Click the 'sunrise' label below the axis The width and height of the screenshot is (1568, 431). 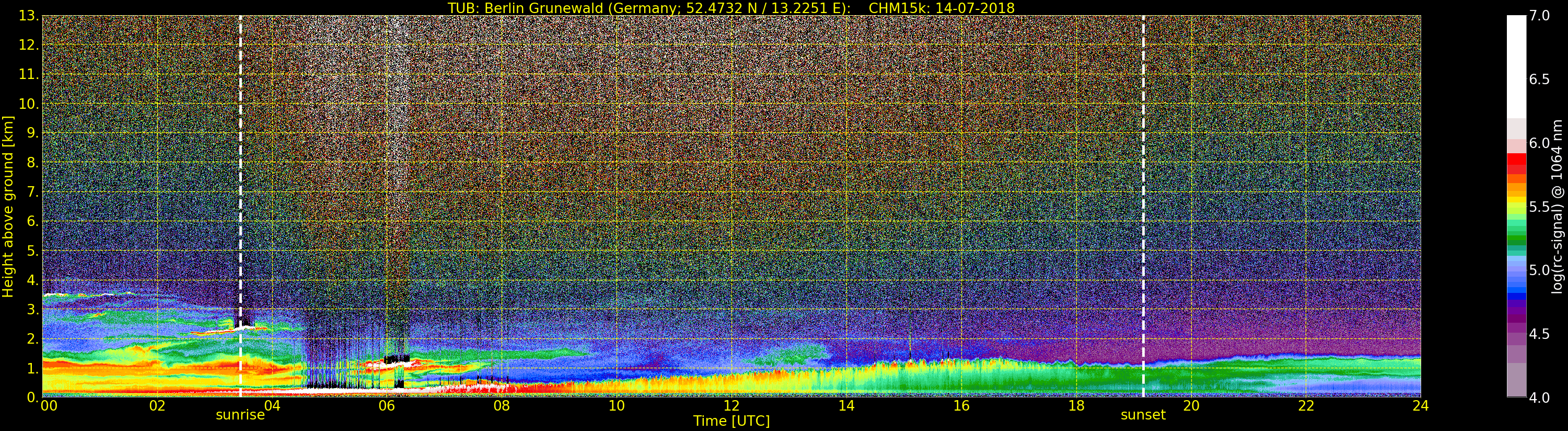(x=240, y=415)
